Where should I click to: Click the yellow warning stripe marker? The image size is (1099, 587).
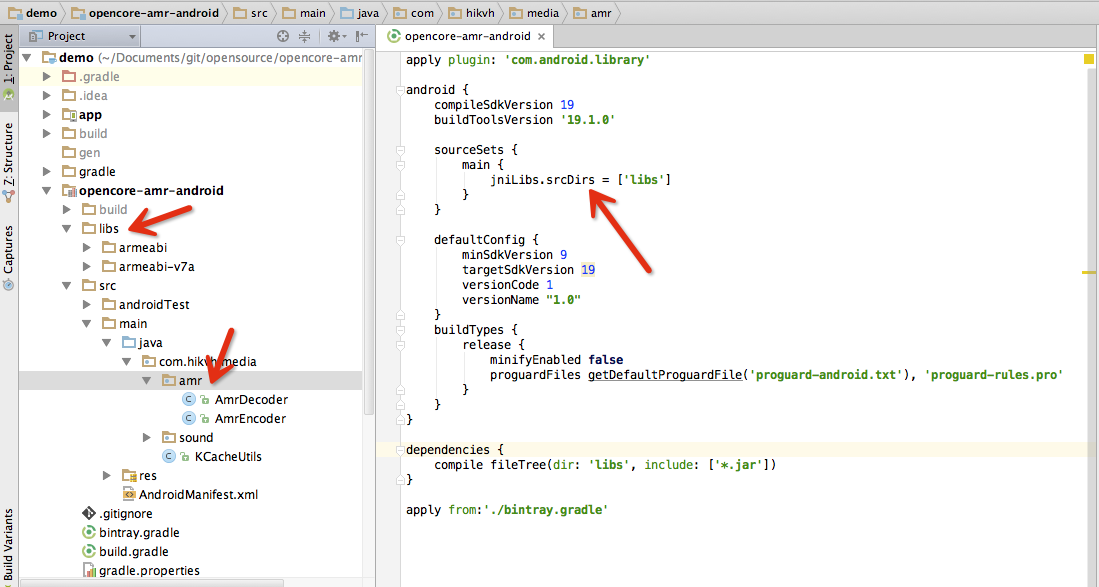click(1088, 272)
